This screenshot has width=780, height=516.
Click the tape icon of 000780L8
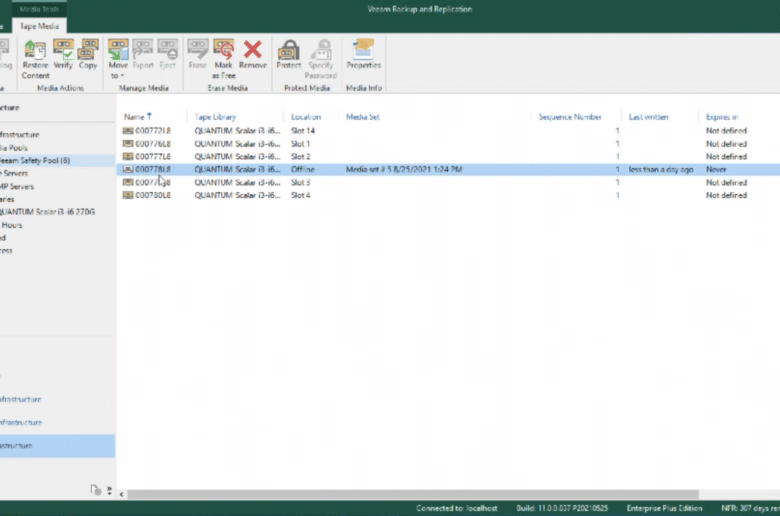click(x=128, y=196)
